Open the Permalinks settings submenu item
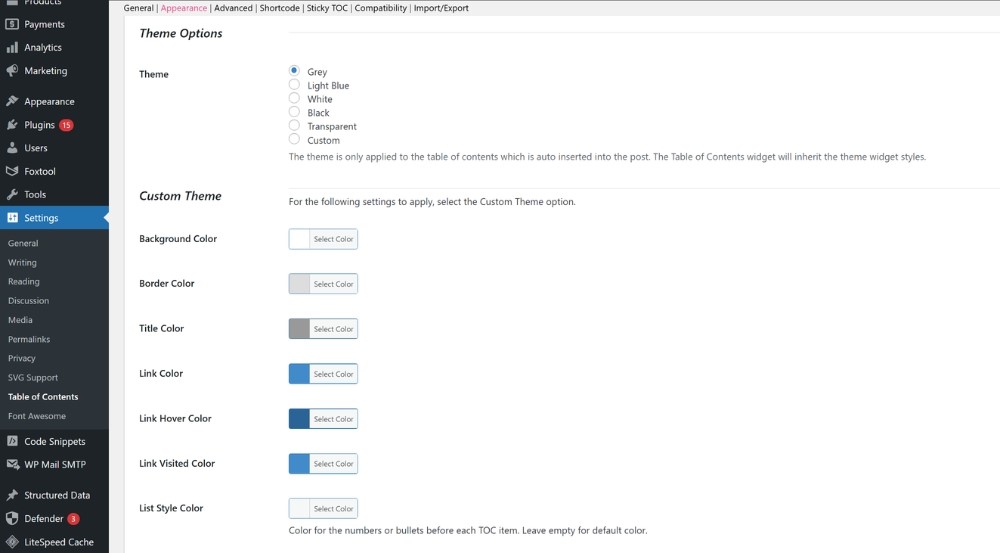This screenshot has height=553, width=1000. point(29,339)
